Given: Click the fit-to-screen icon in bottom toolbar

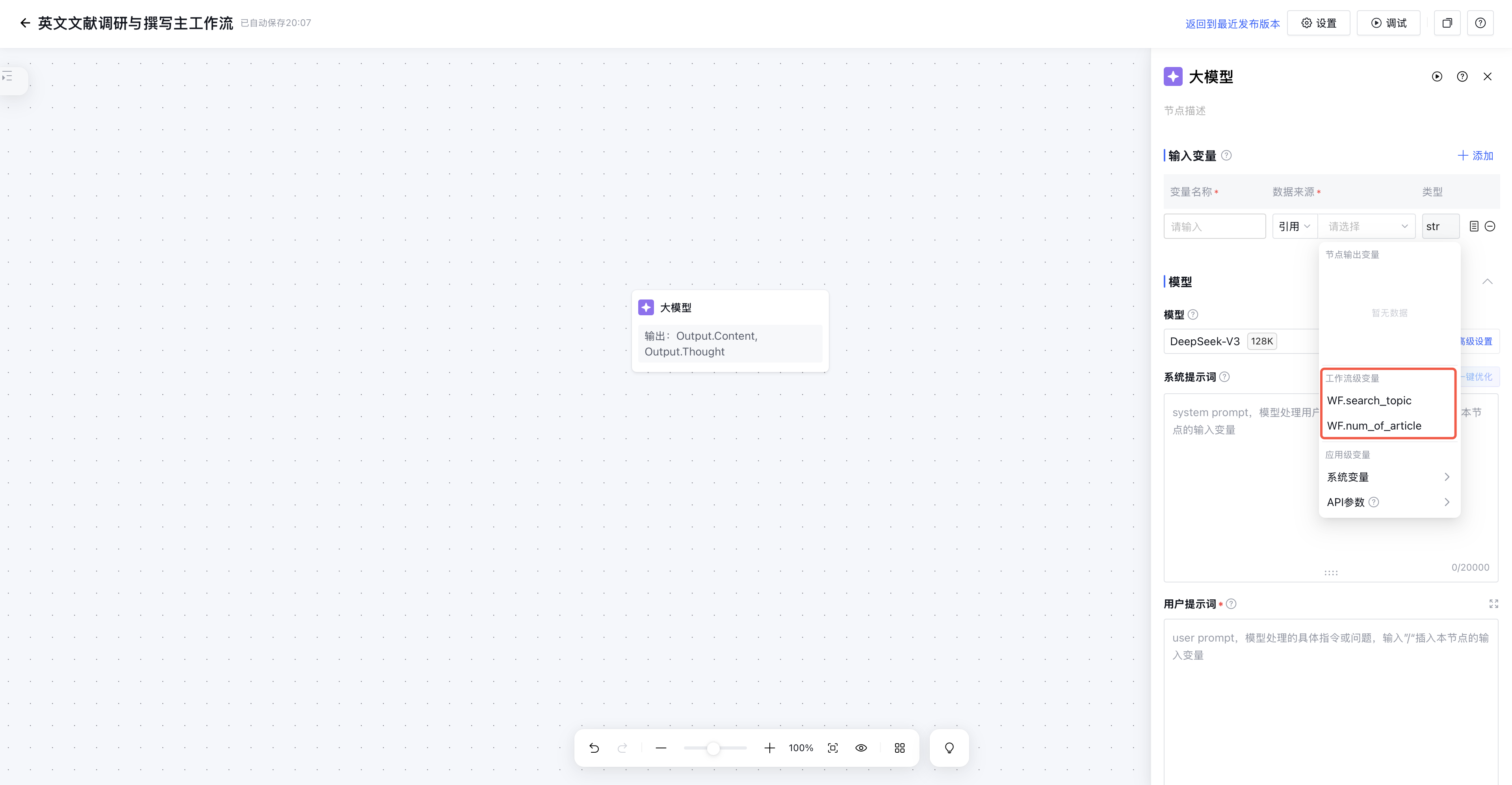Looking at the screenshot, I should pyautogui.click(x=832, y=748).
